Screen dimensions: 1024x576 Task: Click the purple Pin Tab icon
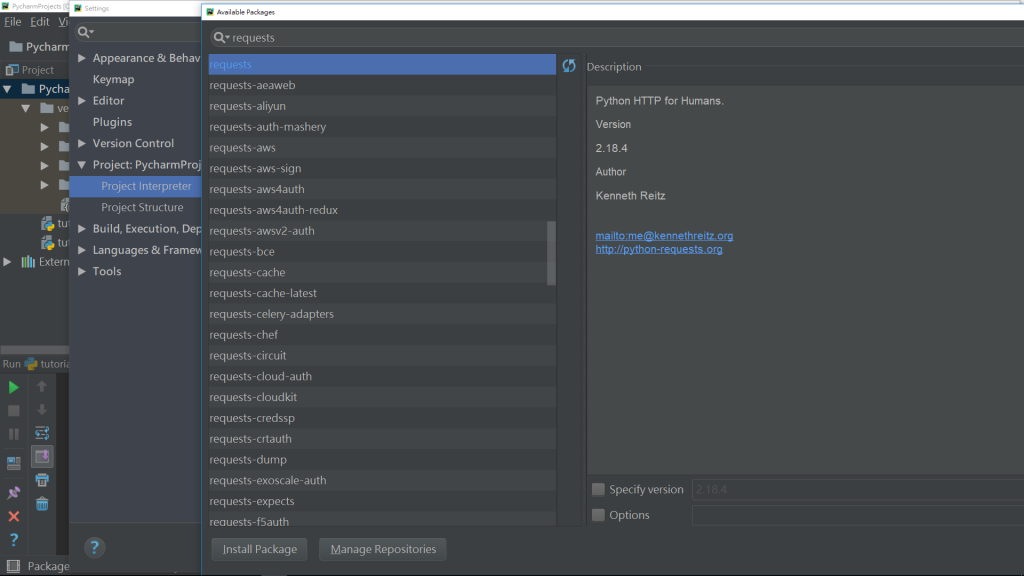(13, 492)
